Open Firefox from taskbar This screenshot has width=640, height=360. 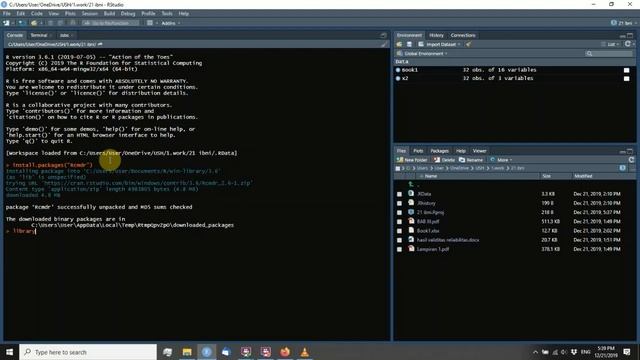(x=285, y=352)
